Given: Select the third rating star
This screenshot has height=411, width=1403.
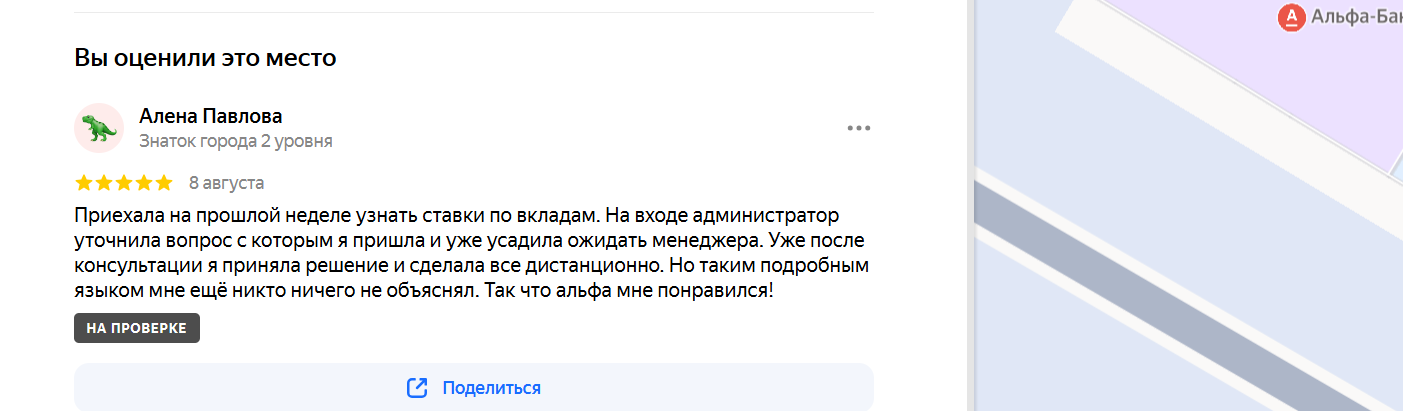Looking at the screenshot, I should [x=124, y=183].
